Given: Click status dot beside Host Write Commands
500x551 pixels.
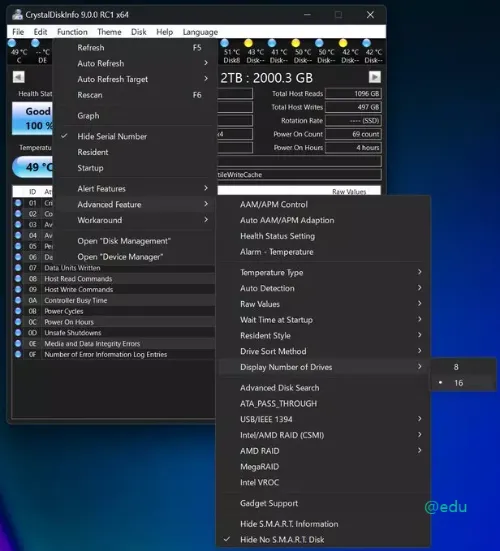Looking at the screenshot, I should coord(18,290).
